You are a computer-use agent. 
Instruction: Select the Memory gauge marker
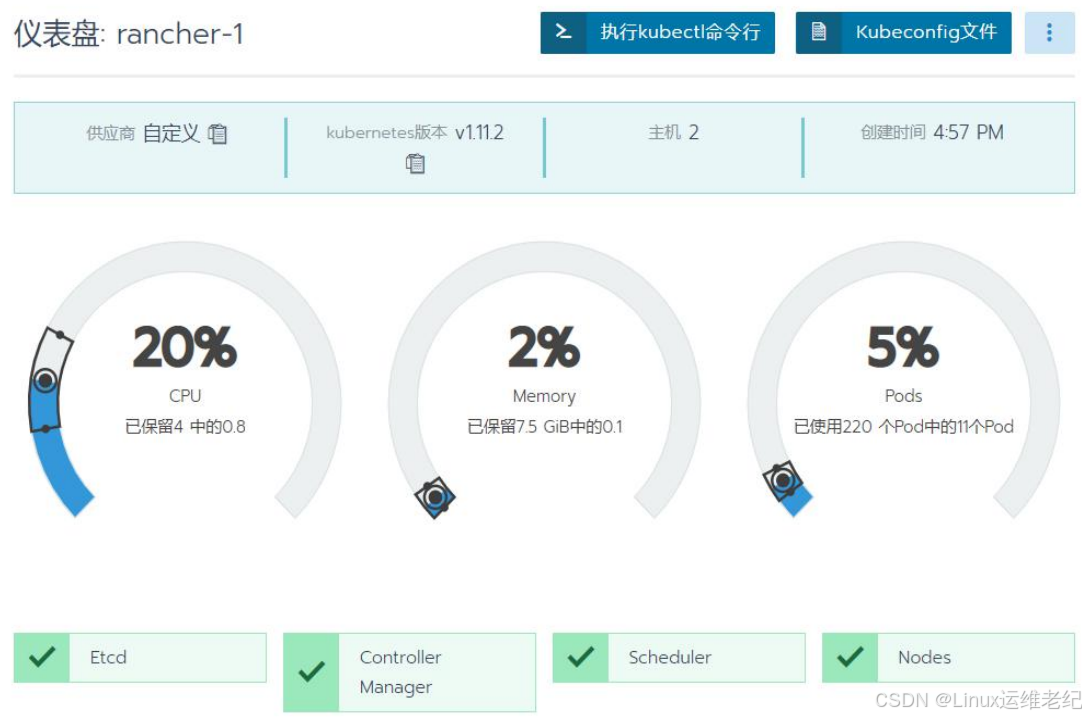point(435,497)
